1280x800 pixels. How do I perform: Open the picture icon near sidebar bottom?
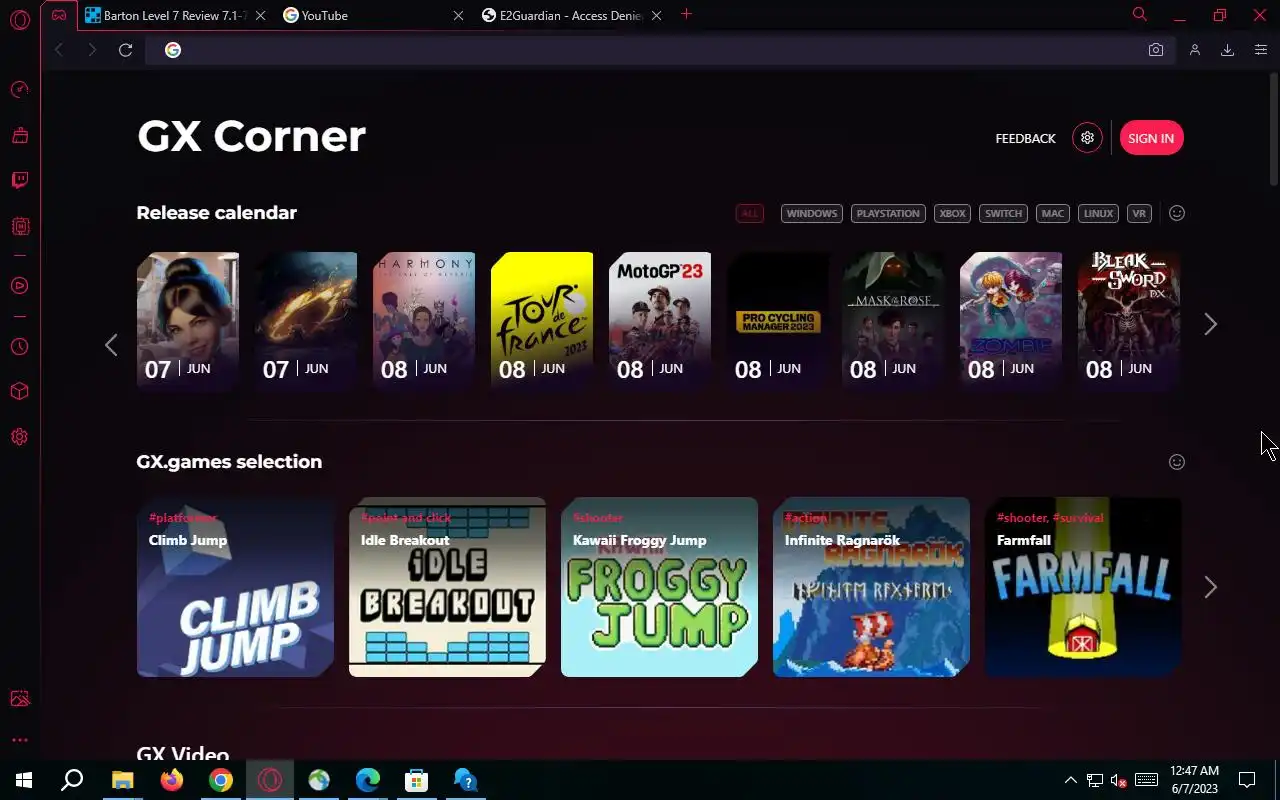(x=19, y=699)
